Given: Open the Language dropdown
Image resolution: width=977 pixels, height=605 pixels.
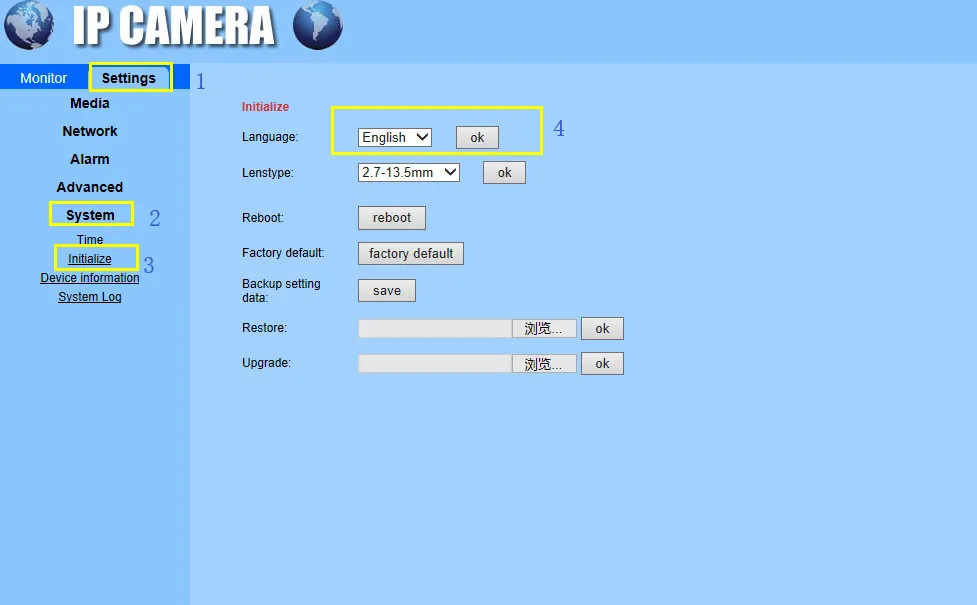Looking at the screenshot, I should [x=395, y=137].
